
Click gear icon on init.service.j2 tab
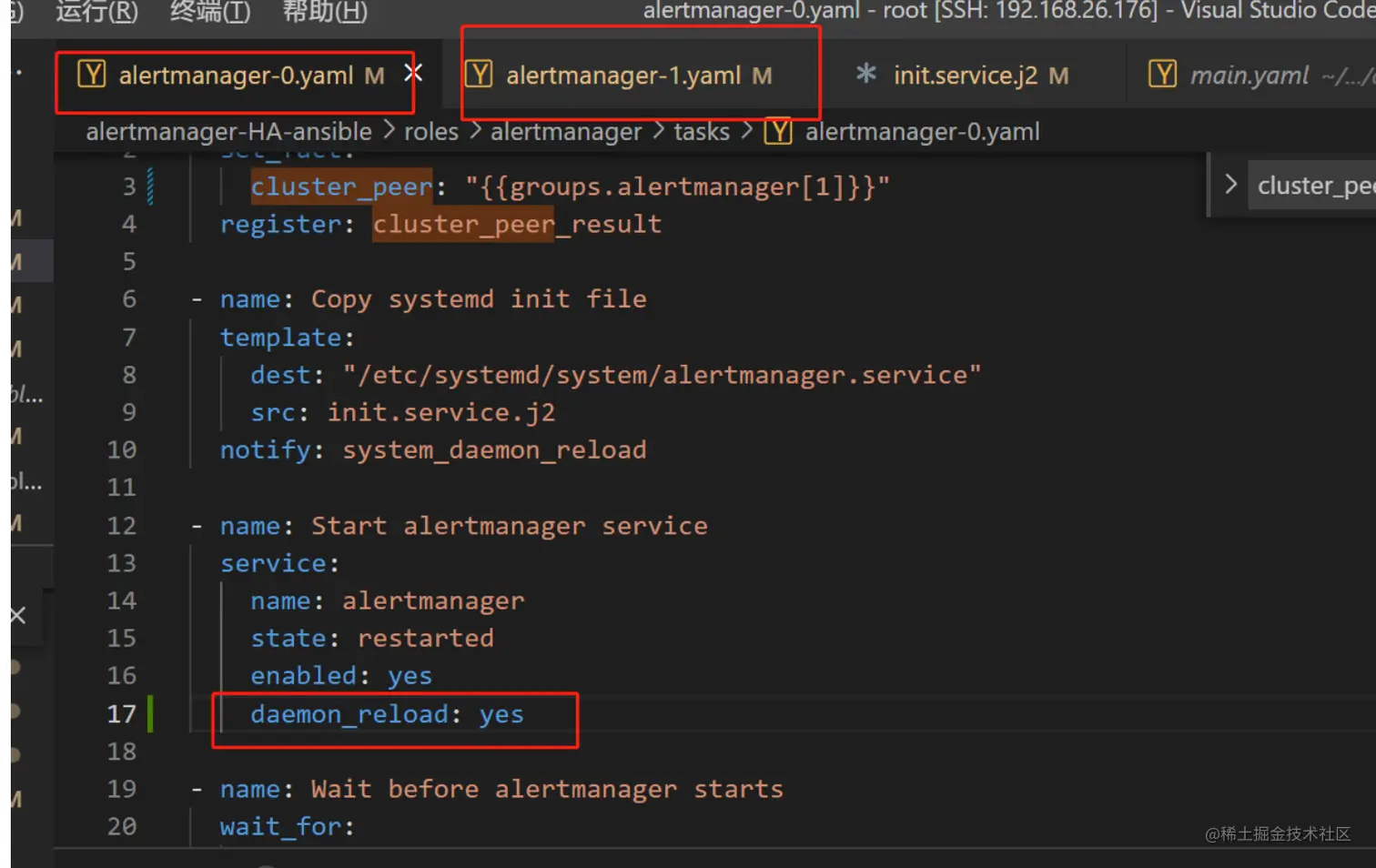865,74
